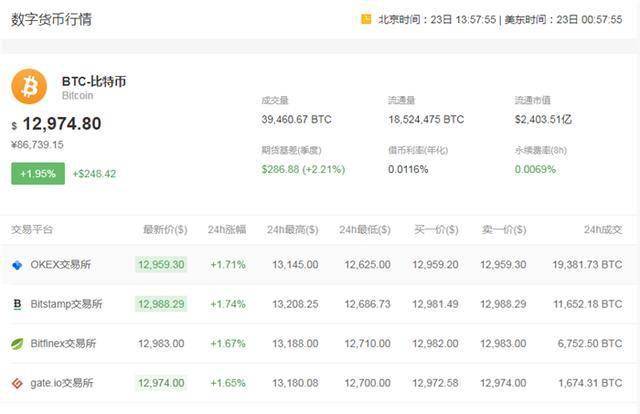640x414 pixels.
Task: Click Bitfinex 24h volume 6,752.50 BTC
Action: pos(590,344)
